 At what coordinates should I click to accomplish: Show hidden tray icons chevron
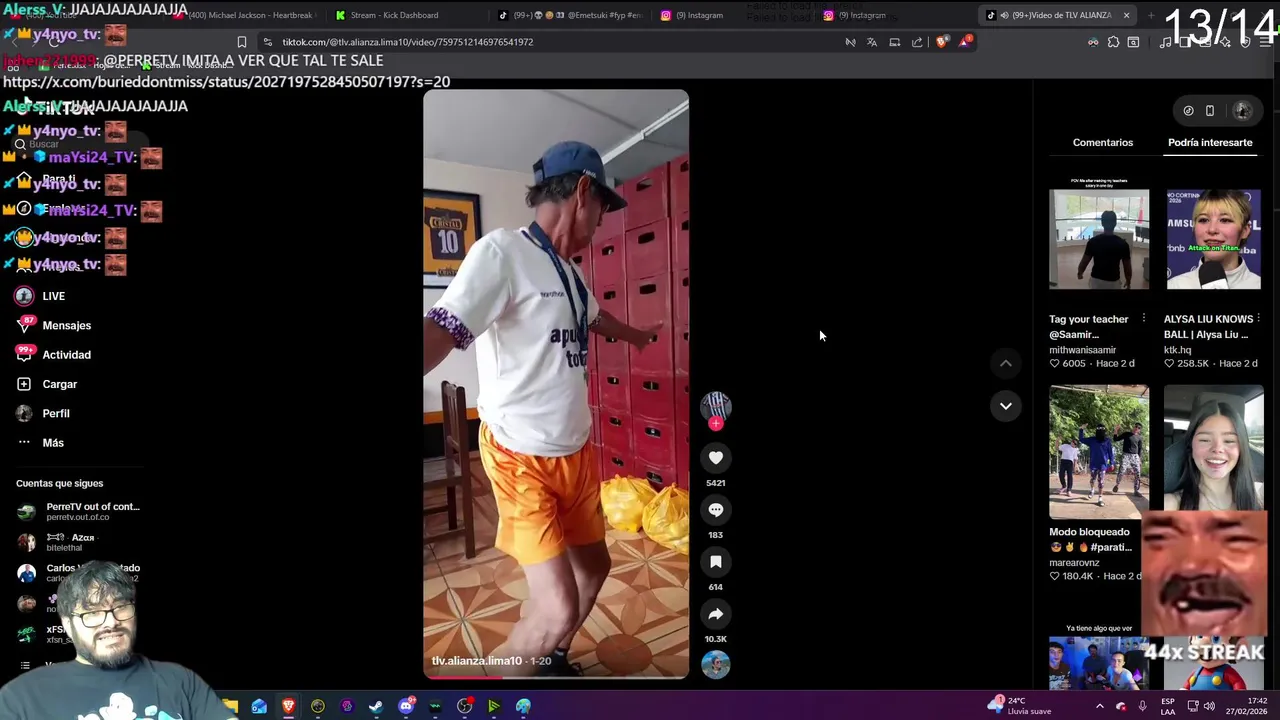point(1100,706)
